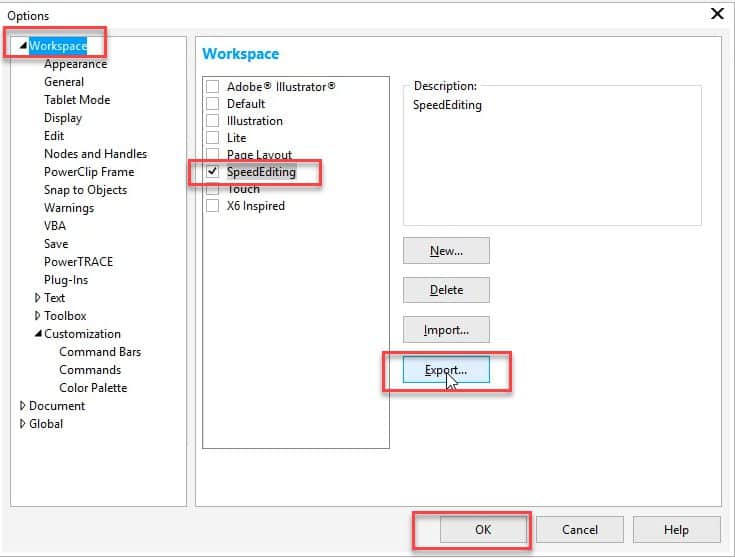Collapse the Workspace tree node
735x558 pixels.
click(23, 46)
